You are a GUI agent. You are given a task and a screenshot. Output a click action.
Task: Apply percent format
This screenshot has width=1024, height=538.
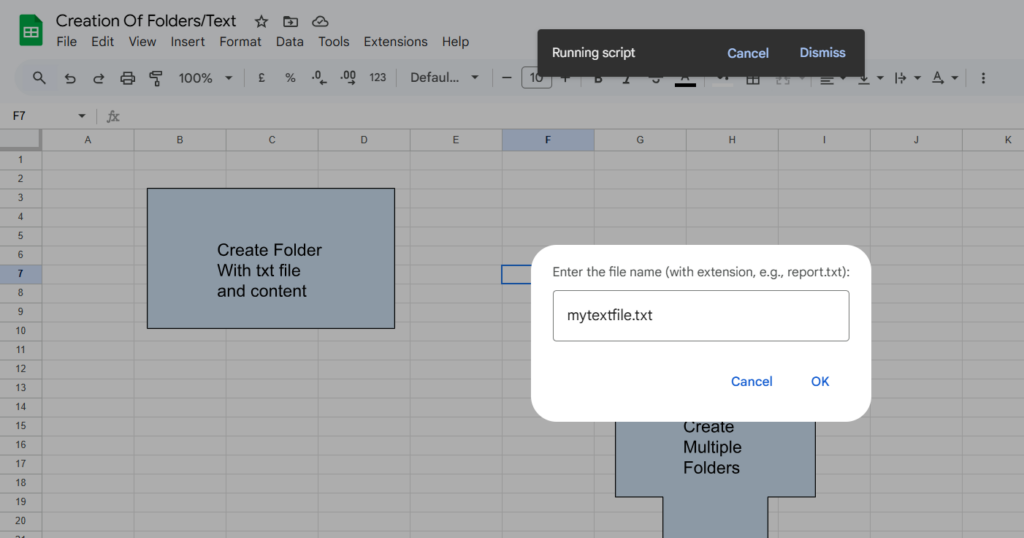tap(290, 78)
